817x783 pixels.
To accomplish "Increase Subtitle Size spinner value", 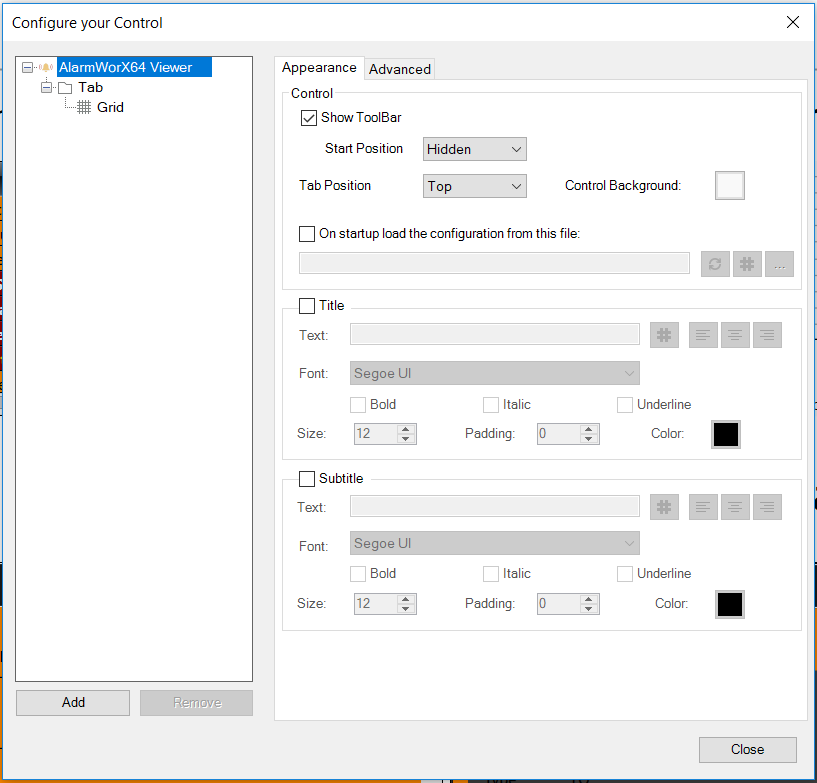I will pos(405,599).
